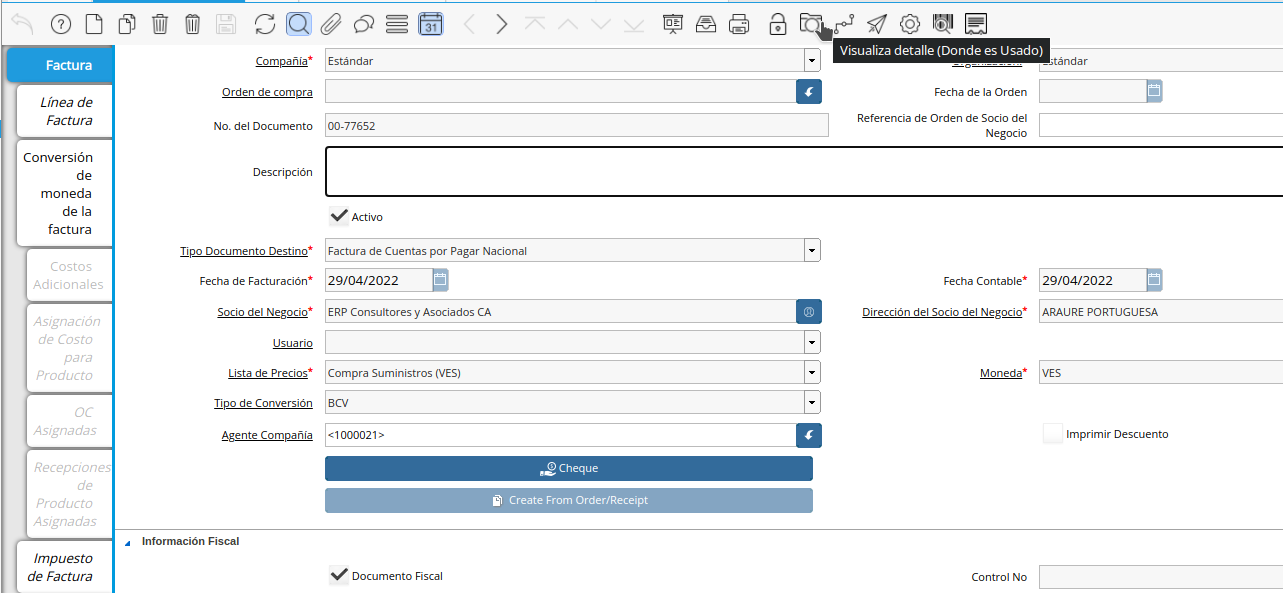This screenshot has width=1283, height=593.
Task: Select the OC Asignadas tab
Action: 69,421
